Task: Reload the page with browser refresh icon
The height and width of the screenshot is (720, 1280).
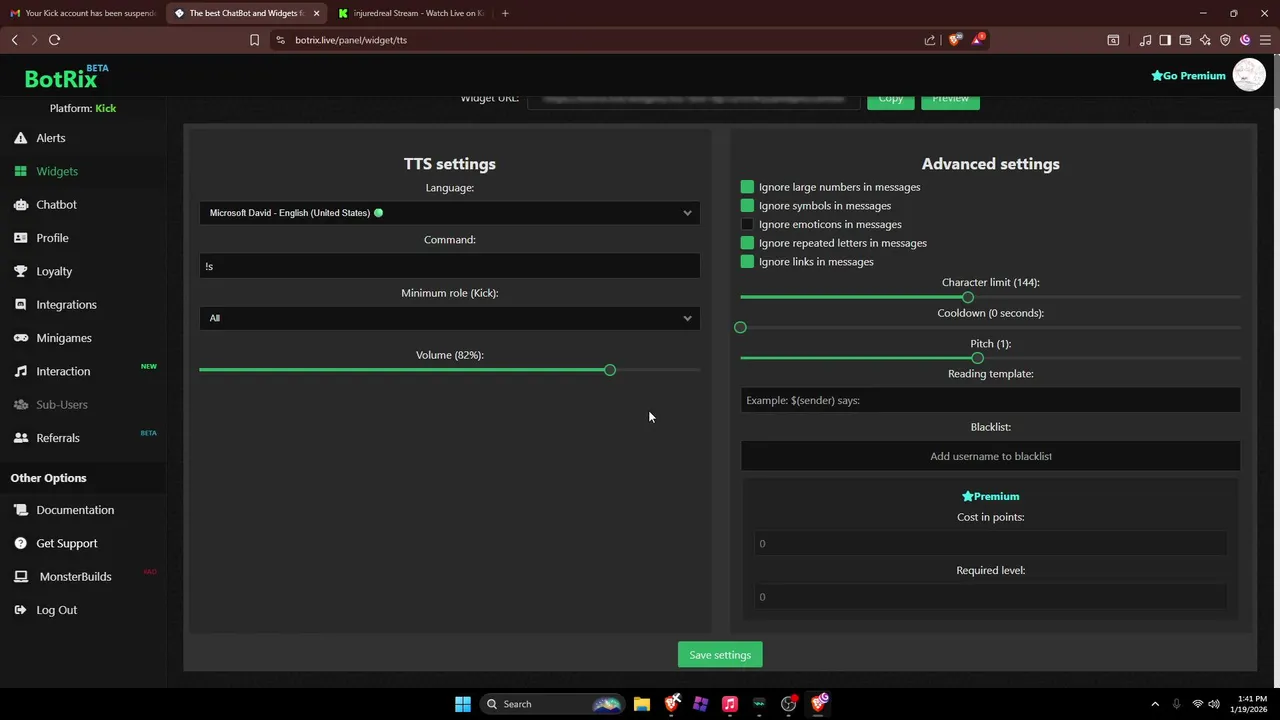Action: pyautogui.click(x=54, y=40)
